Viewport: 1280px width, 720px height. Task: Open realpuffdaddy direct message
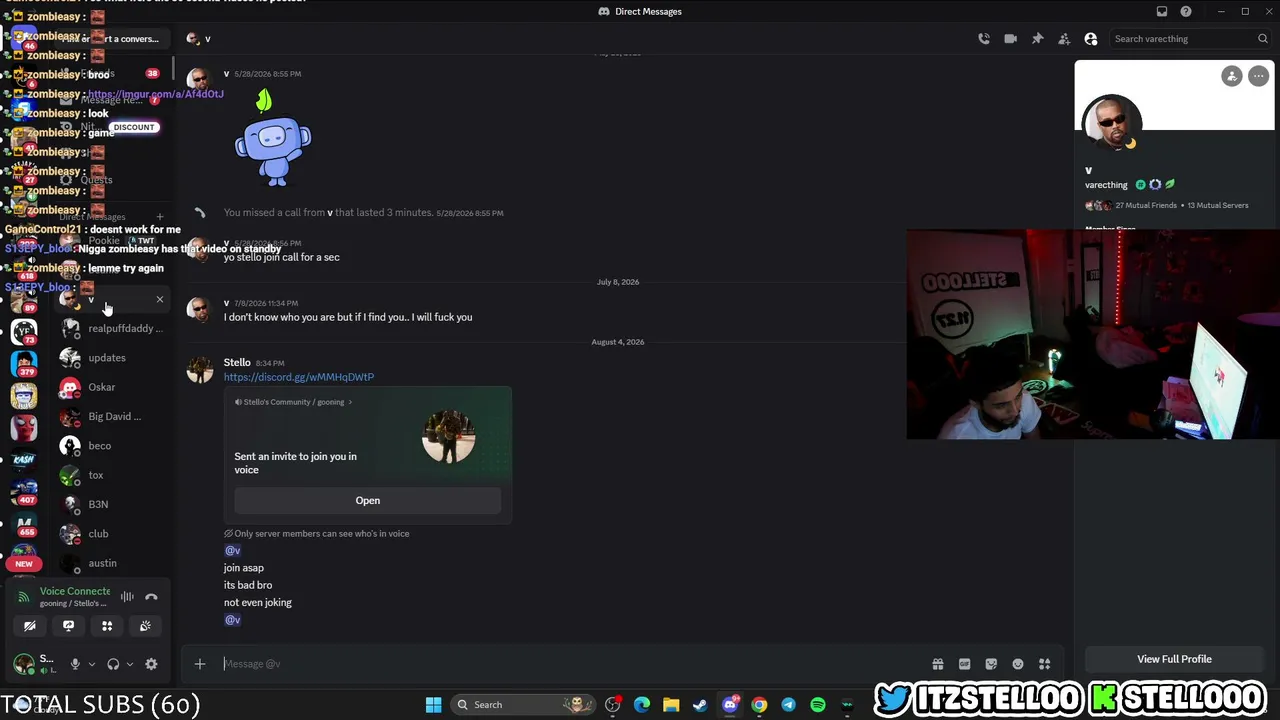click(112, 328)
